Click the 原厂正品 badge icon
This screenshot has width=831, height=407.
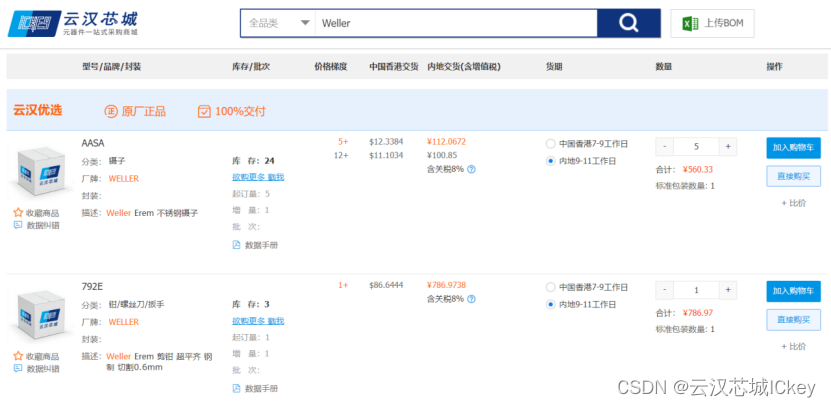click(110, 111)
